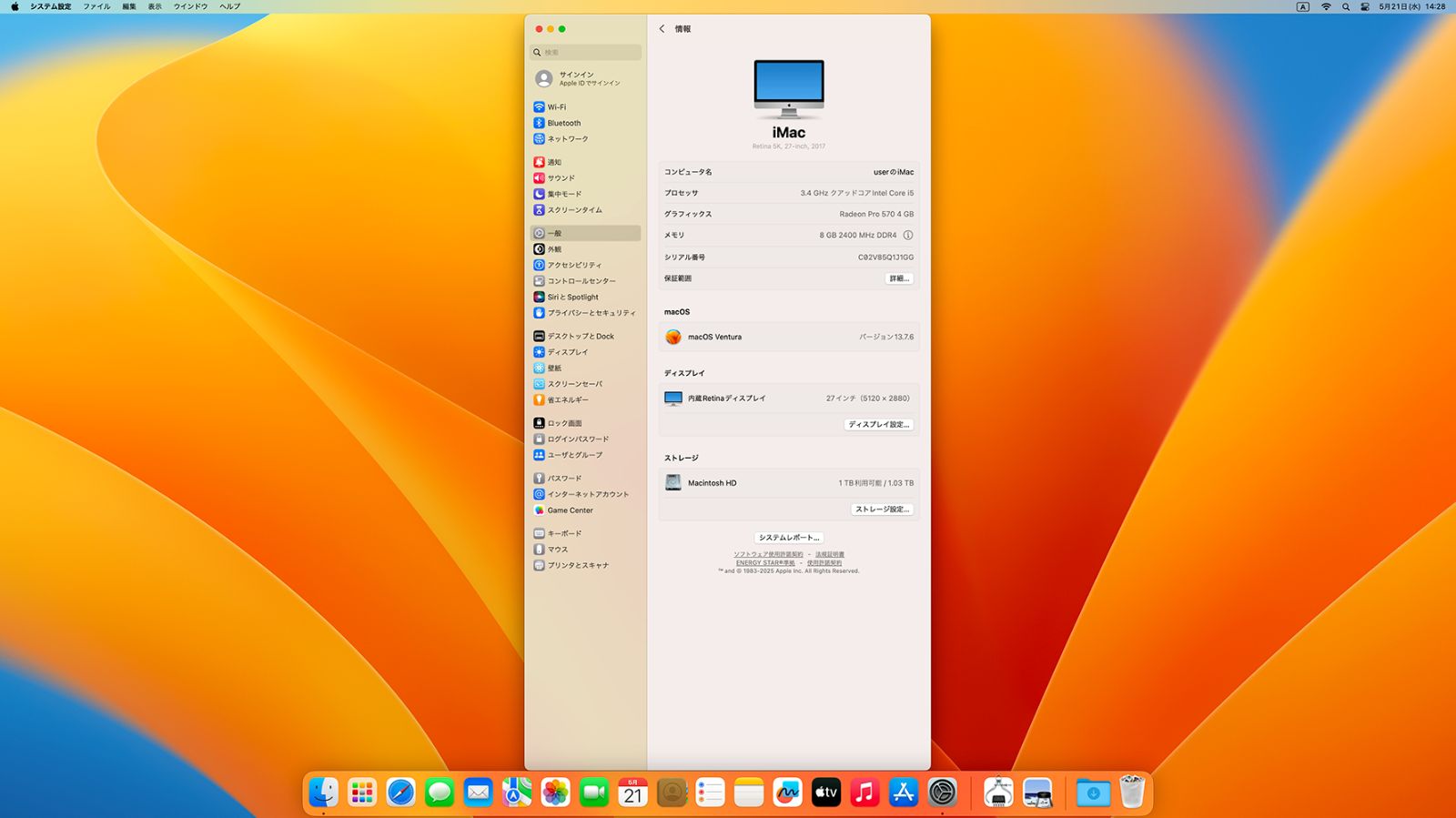Open 壁紙 settings
The width and height of the screenshot is (1456, 818).
pos(586,369)
